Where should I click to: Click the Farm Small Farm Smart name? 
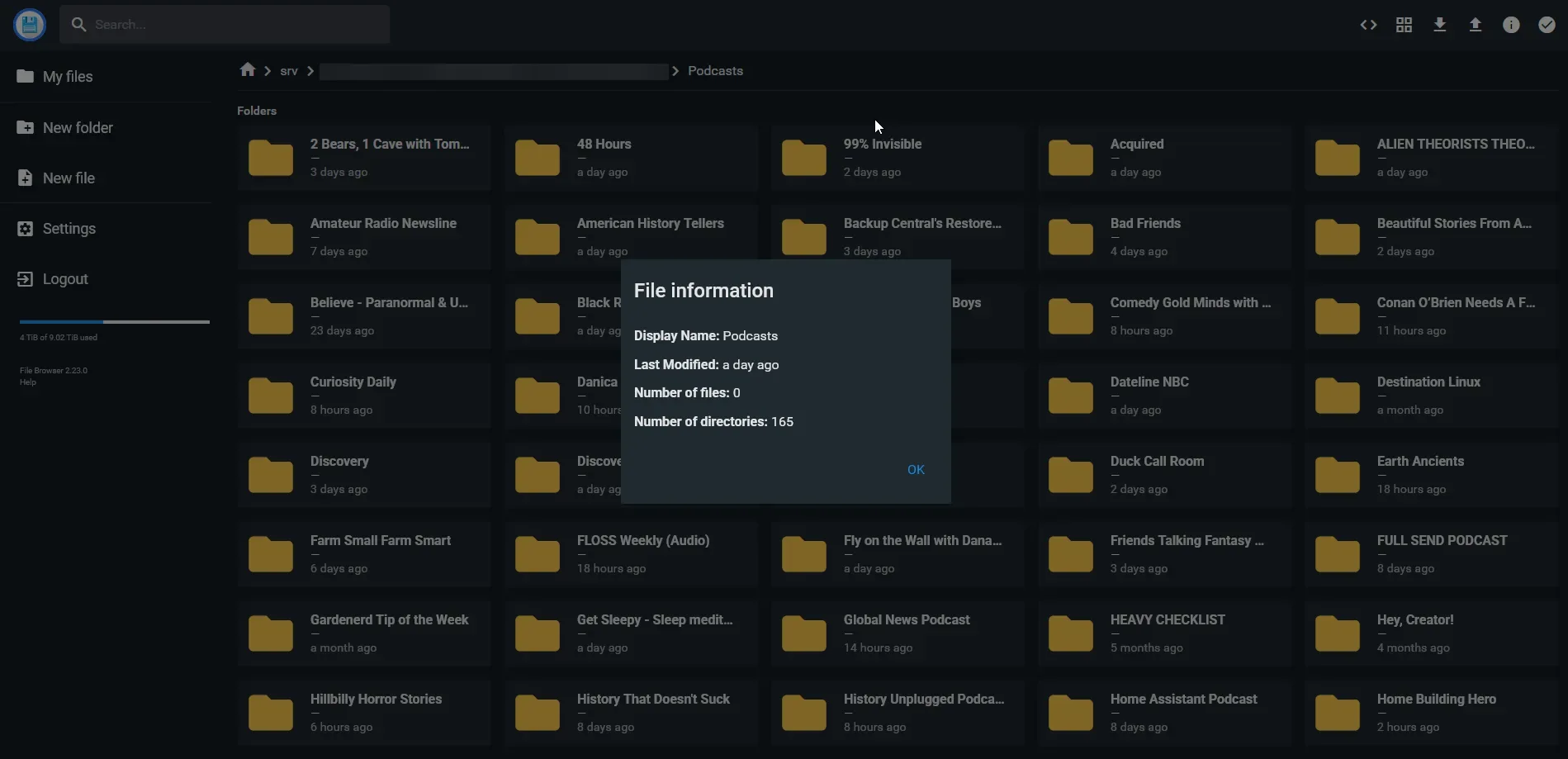point(381,541)
